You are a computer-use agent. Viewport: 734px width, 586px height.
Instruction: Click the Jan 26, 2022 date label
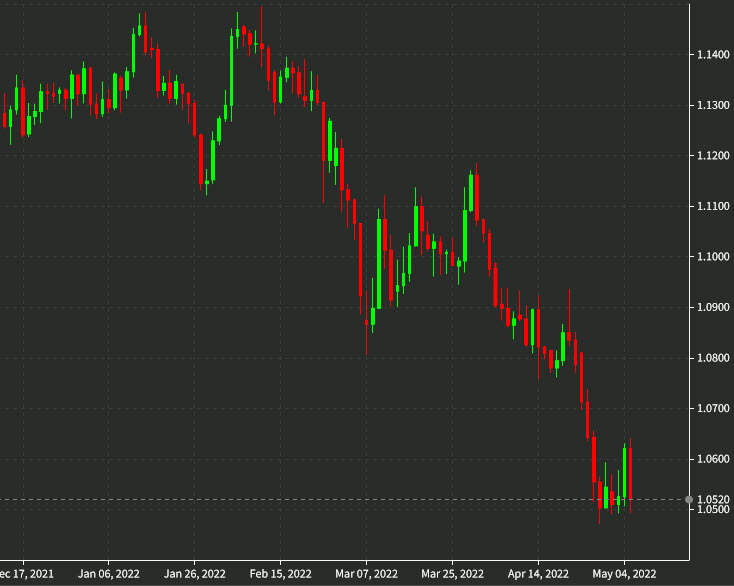[x=195, y=574]
